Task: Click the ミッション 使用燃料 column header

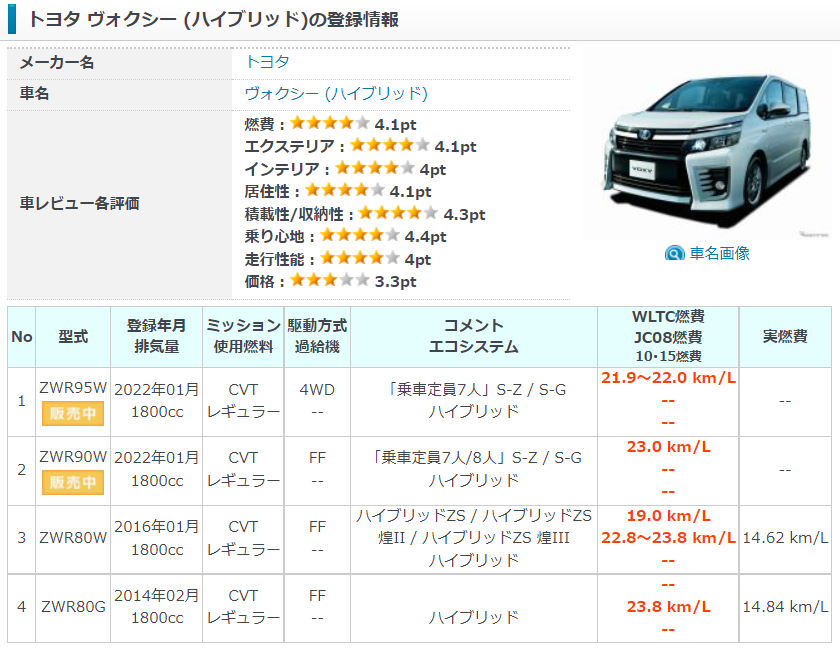Action: (243, 337)
